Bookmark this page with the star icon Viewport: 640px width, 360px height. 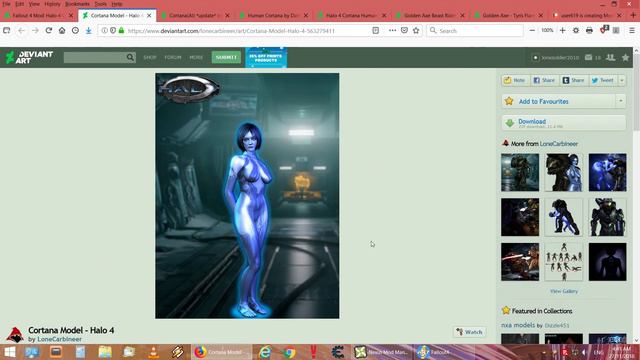point(416,31)
